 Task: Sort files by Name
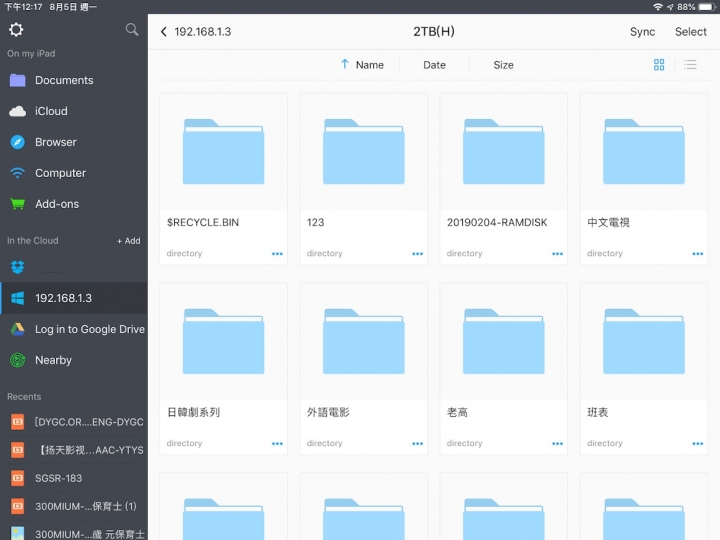coord(370,65)
